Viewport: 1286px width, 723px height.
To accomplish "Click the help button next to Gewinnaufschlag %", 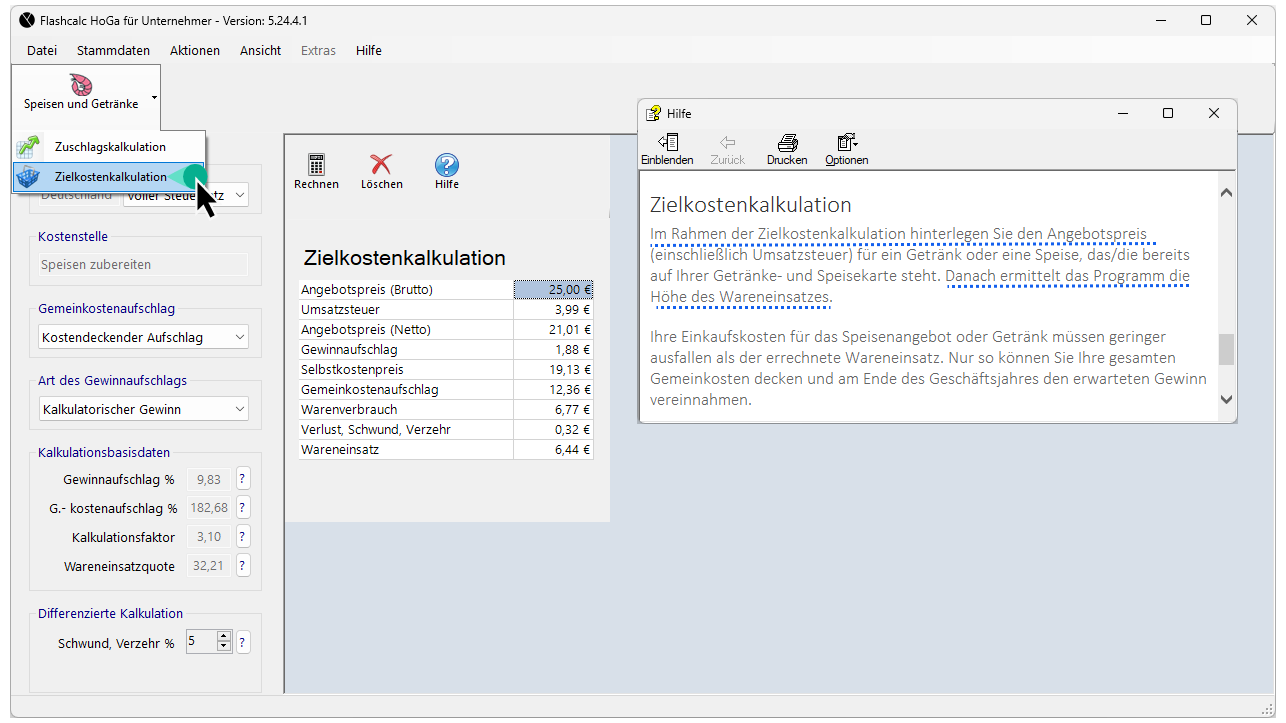I will coord(242,479).
